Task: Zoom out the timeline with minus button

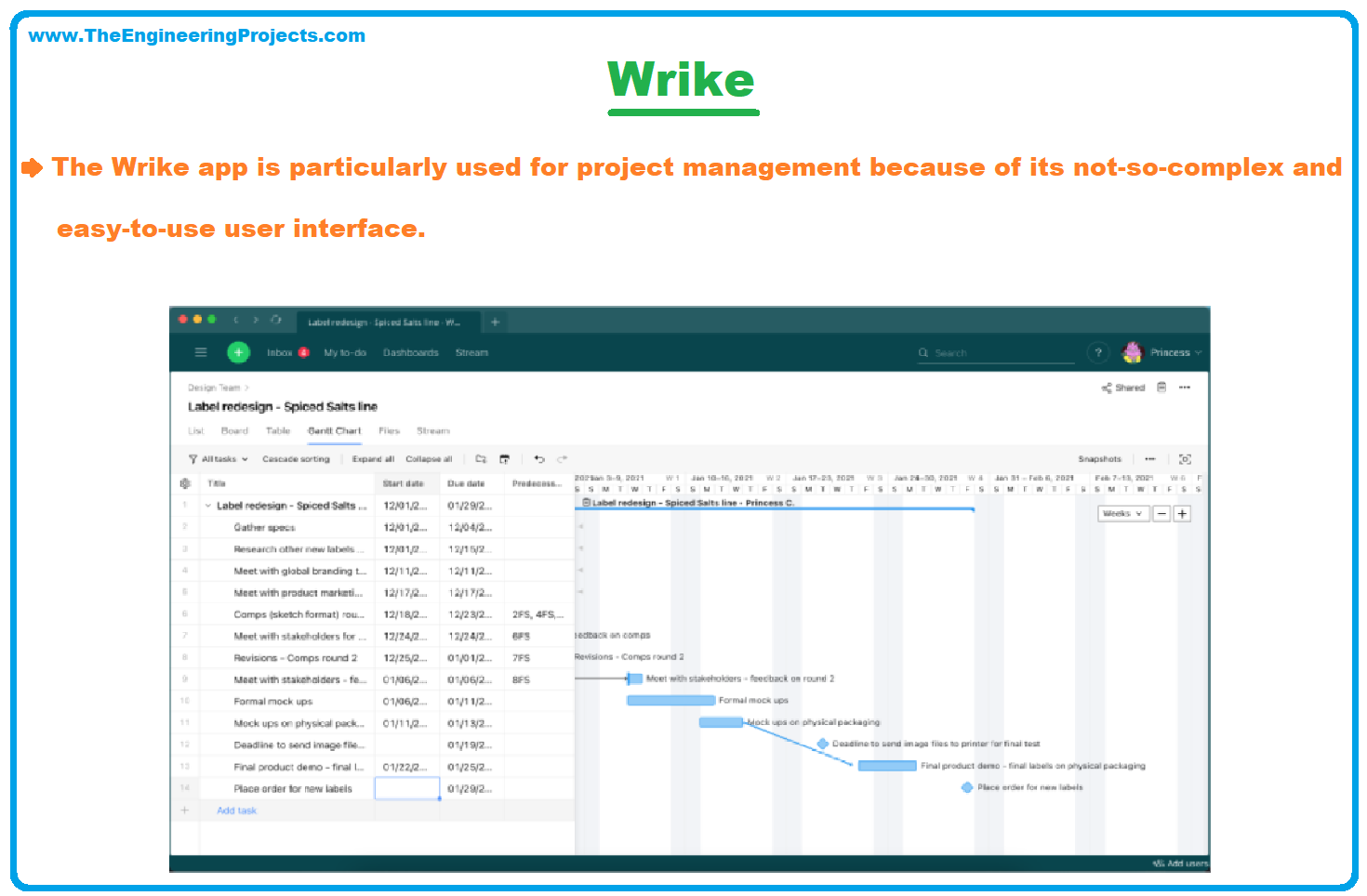Action: 1161,513
